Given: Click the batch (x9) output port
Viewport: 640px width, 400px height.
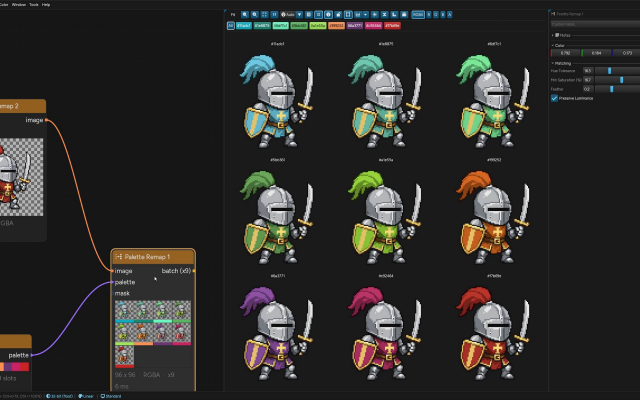Looking at the screenshot, I should click(194, 271).
